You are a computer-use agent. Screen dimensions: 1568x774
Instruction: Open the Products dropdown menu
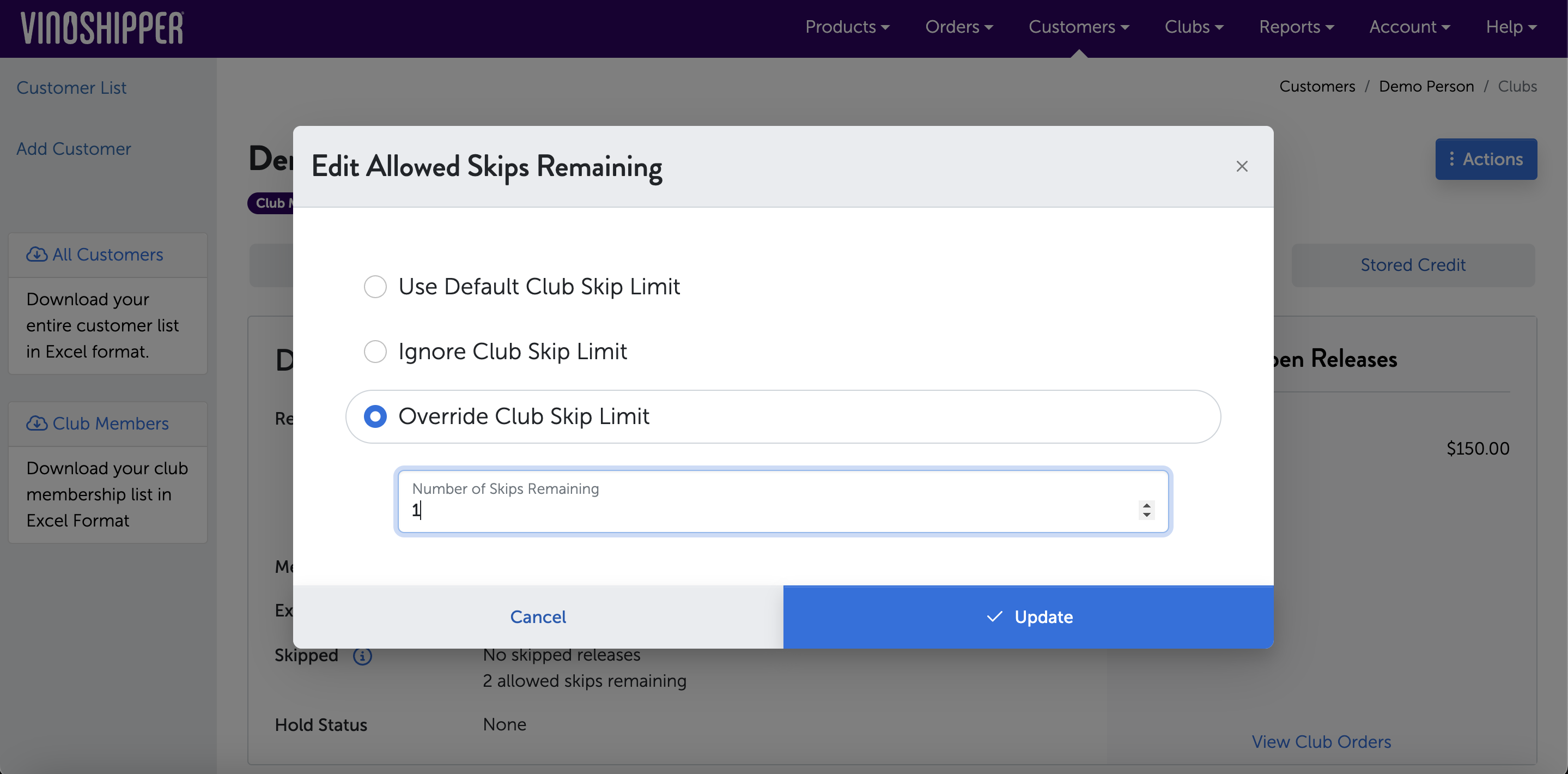click(847, 27)
